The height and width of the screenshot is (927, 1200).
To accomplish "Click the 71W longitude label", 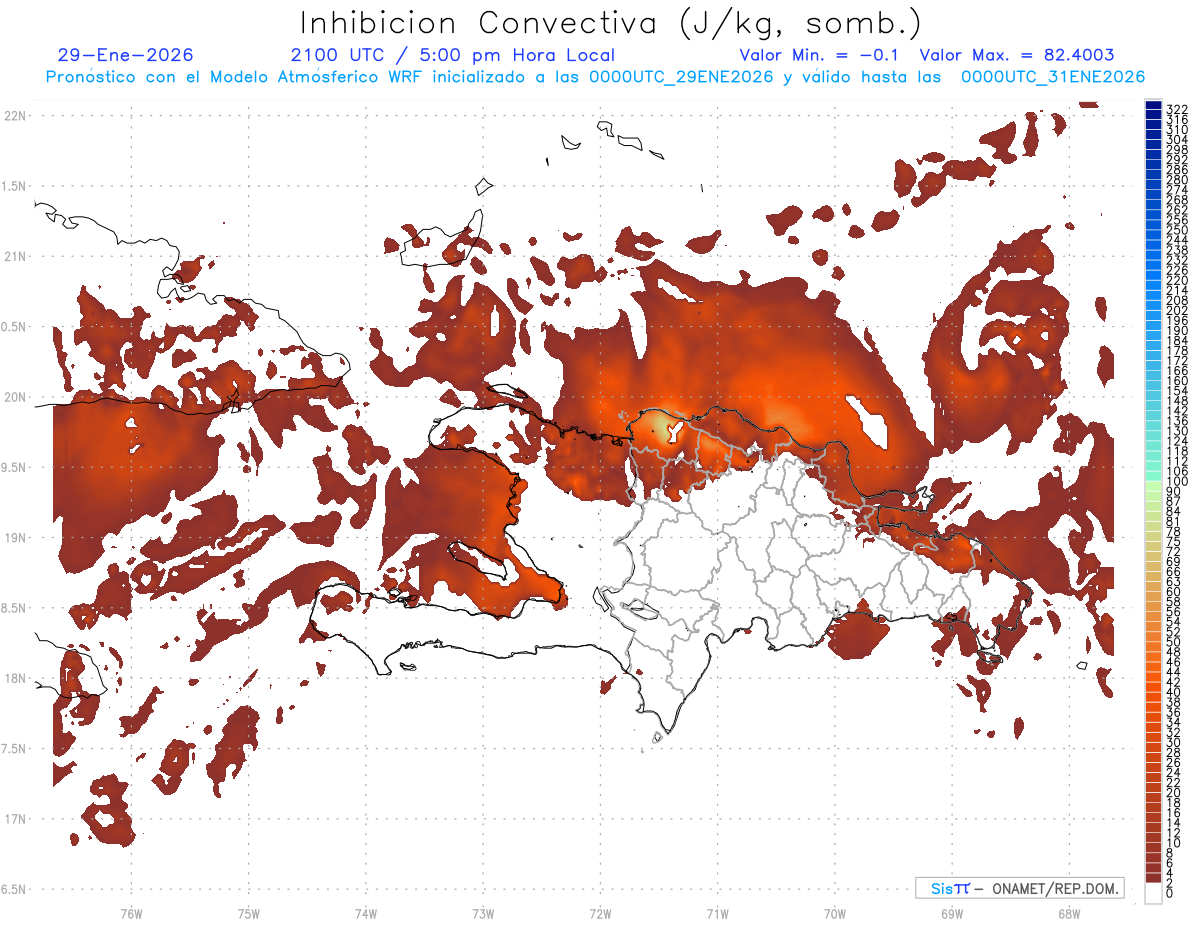I will [x=717, y=913].
